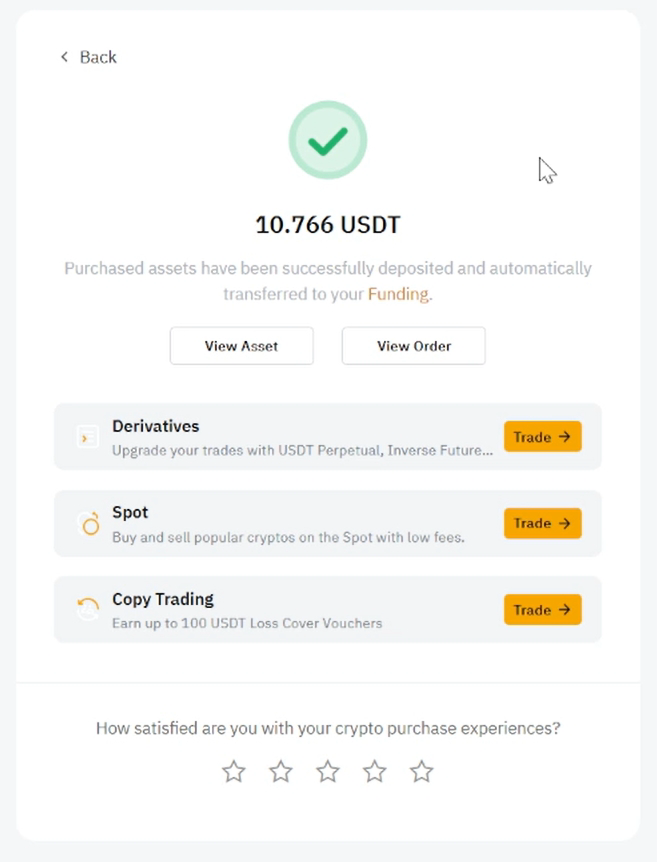Image resolution: width=657 pixels, height=862 pixels.
Task: Click Trade button for Derivatives
Action: click(x=542, y=437)
